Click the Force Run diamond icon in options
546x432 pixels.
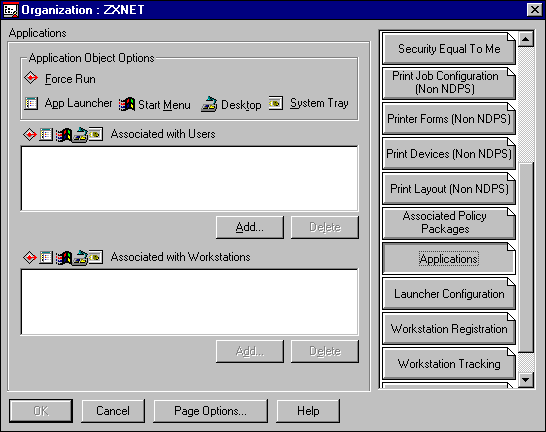tap(31, 78)
